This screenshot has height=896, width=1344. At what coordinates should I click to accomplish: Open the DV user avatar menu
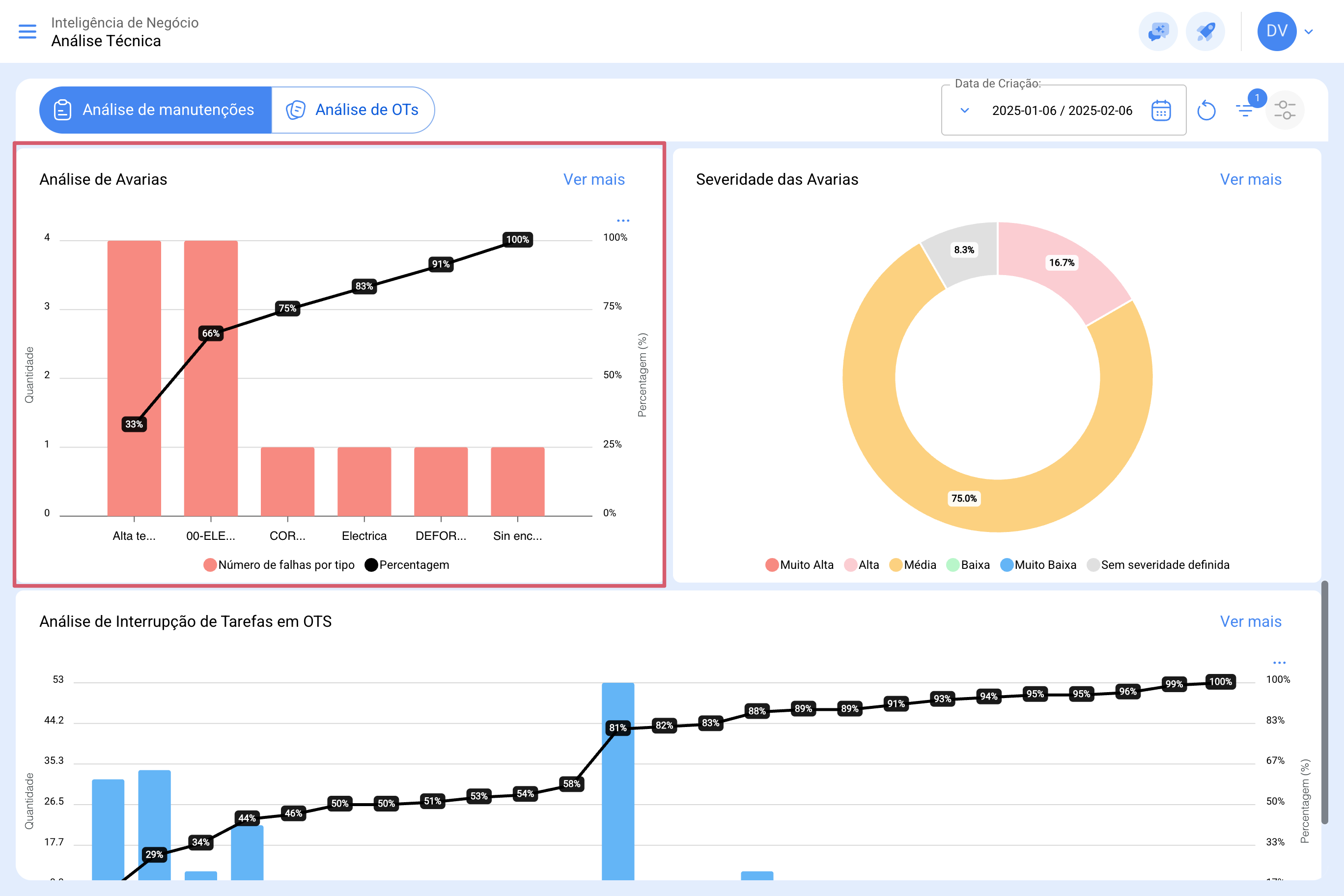coord(1277,31)
